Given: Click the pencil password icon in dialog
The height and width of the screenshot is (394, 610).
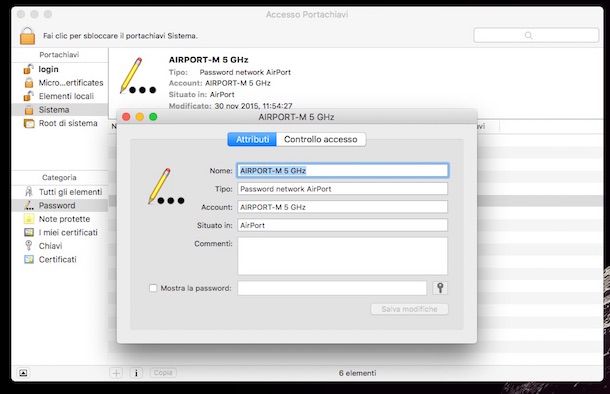Looking at the screenshot, I should click(x=166, y=186).
